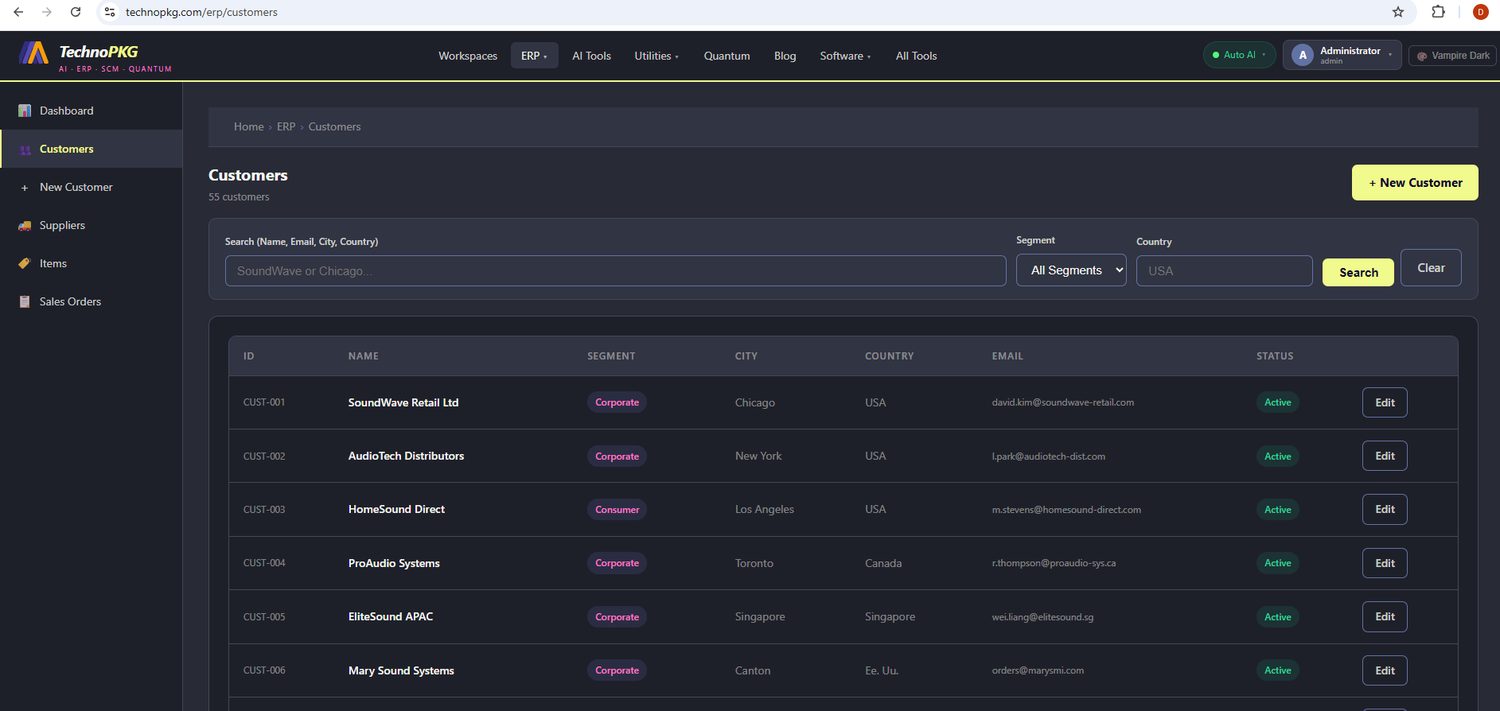Click the Administrator avatar circle A

coord(1302,56)
